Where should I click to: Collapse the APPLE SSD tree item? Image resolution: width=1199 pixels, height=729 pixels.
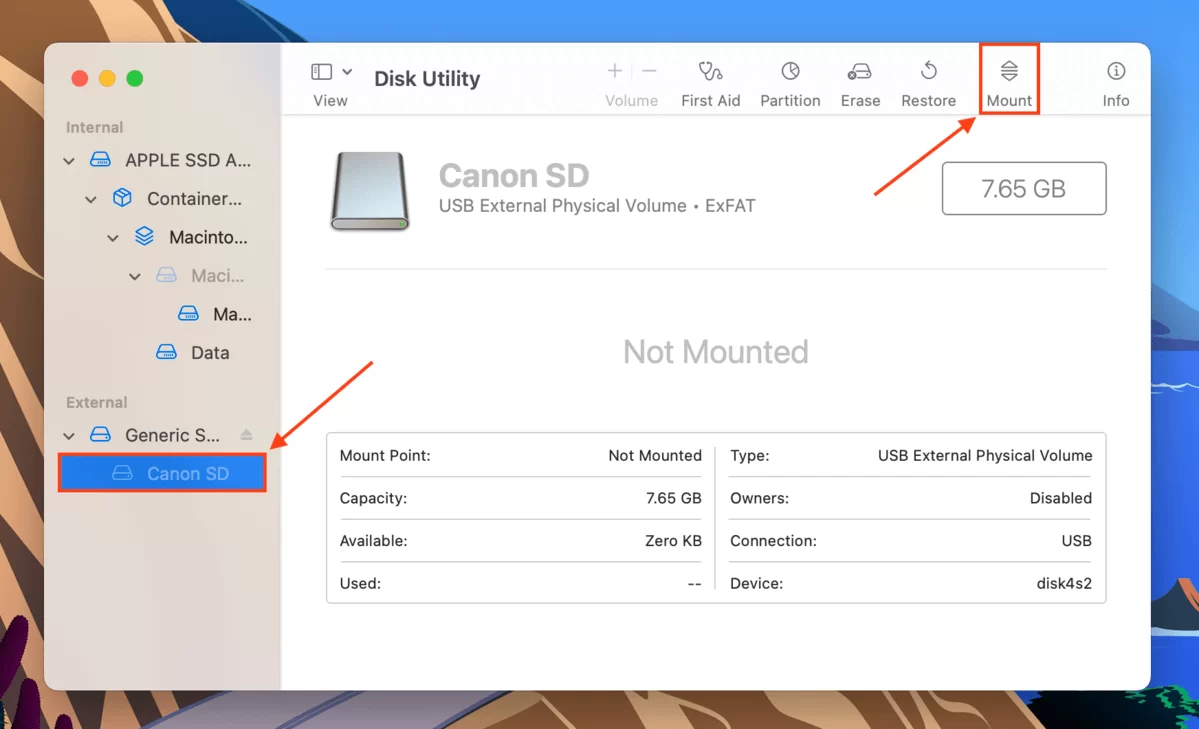point(68,160)
